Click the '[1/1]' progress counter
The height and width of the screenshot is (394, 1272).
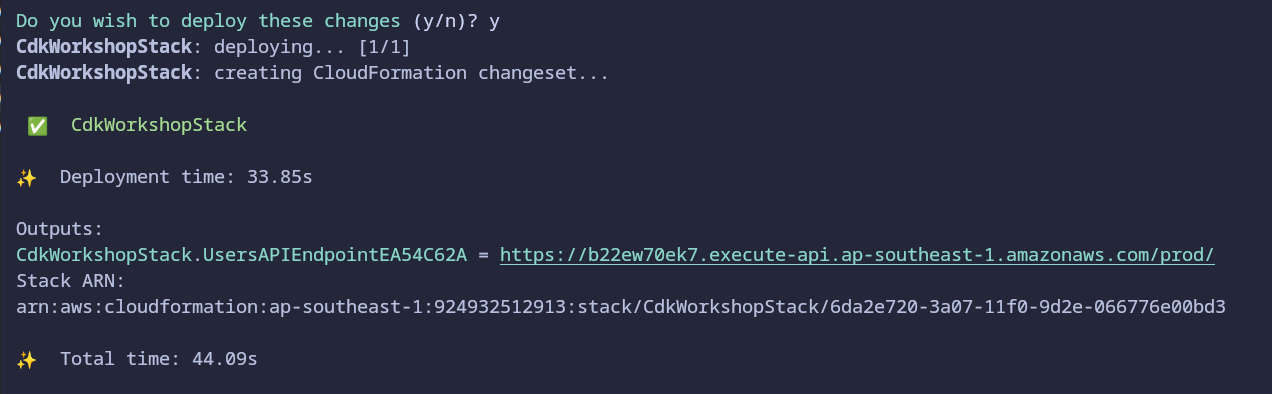click(383, 47)
